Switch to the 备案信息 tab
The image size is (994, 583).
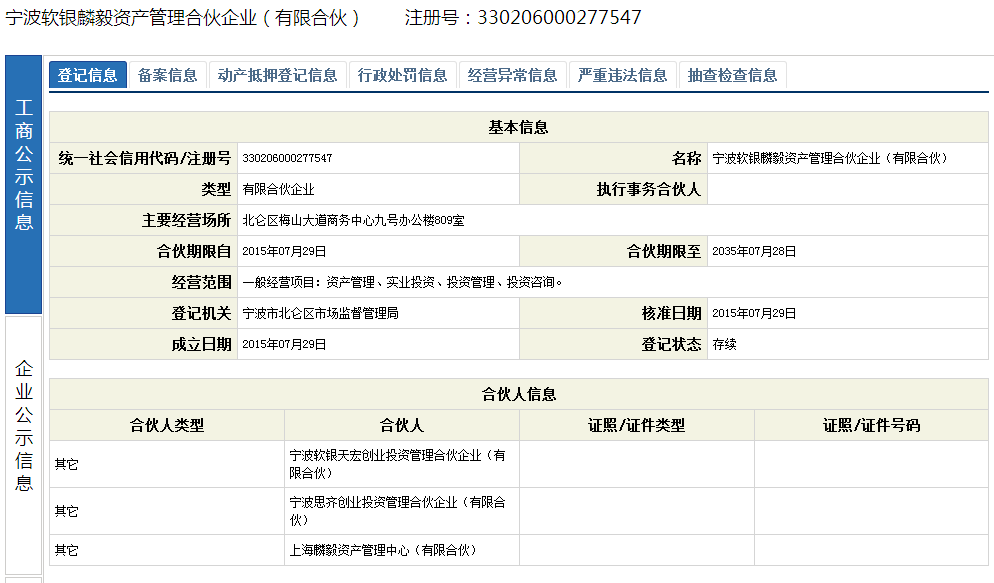168,75
